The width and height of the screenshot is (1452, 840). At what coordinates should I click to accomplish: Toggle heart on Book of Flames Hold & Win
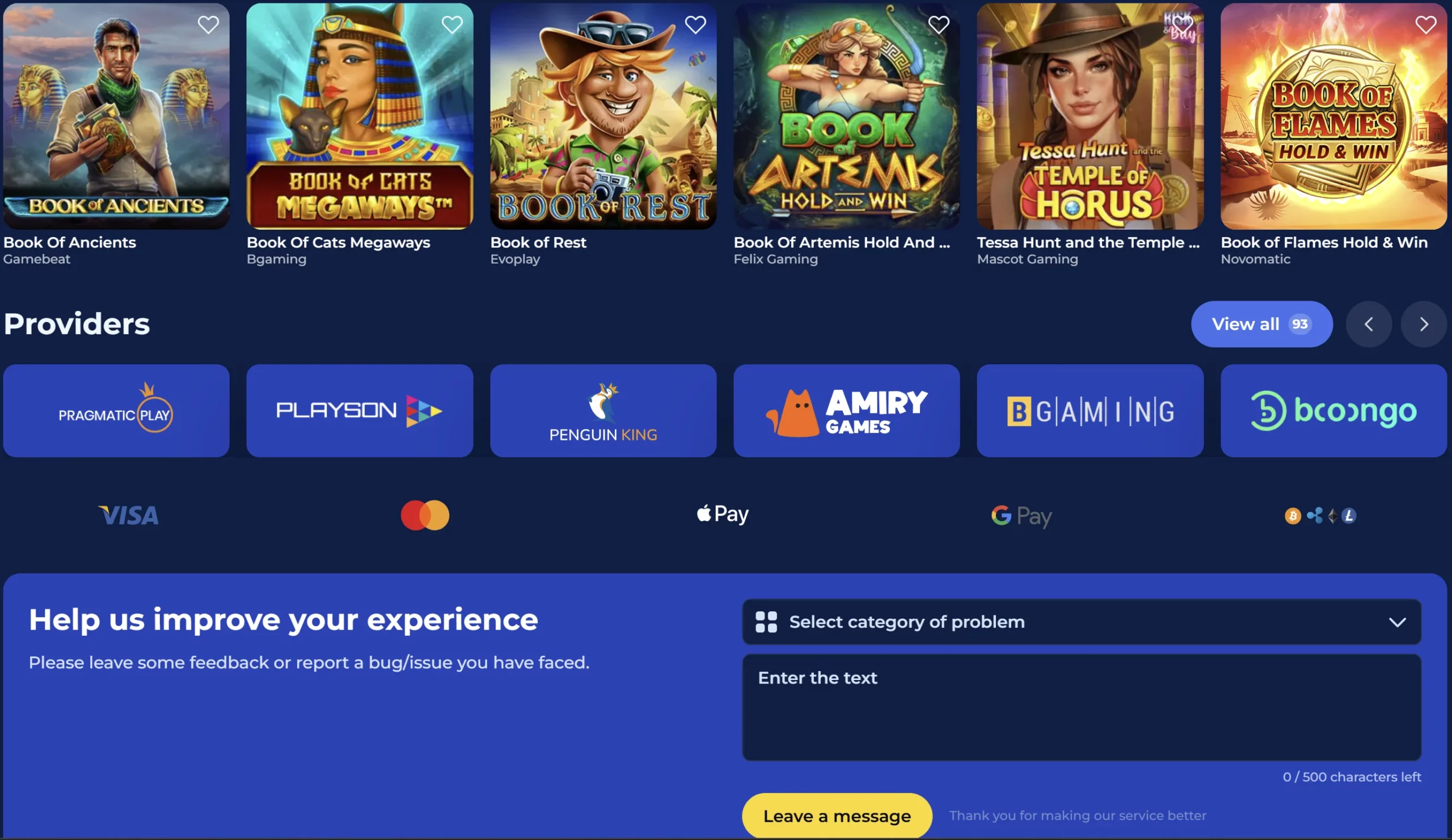(x=1425, y=25)
